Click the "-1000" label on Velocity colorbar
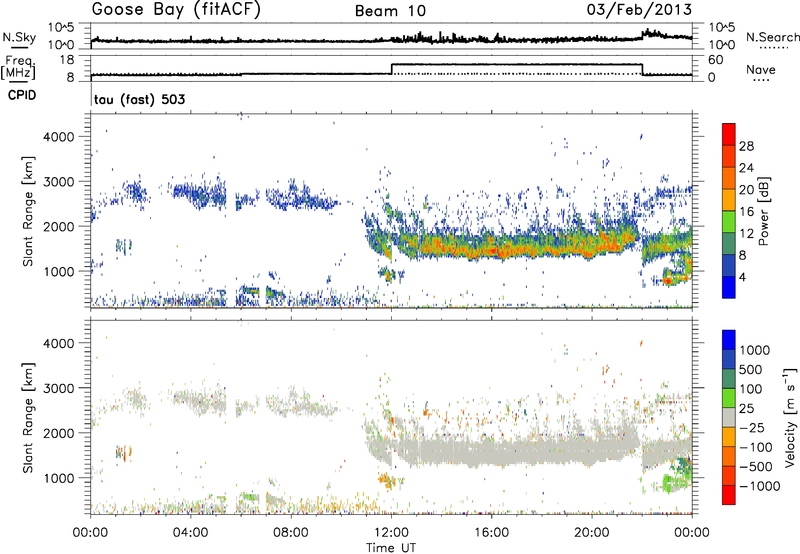This screenshot has height=554, width=800. pyautogui.click(x=759, y=486)
